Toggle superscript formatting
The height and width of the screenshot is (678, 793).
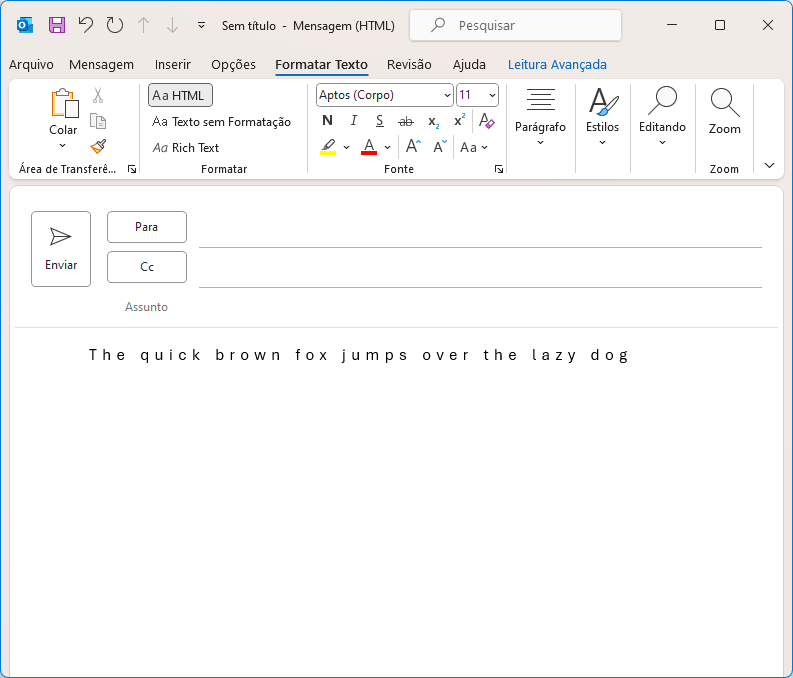point(459,121)
